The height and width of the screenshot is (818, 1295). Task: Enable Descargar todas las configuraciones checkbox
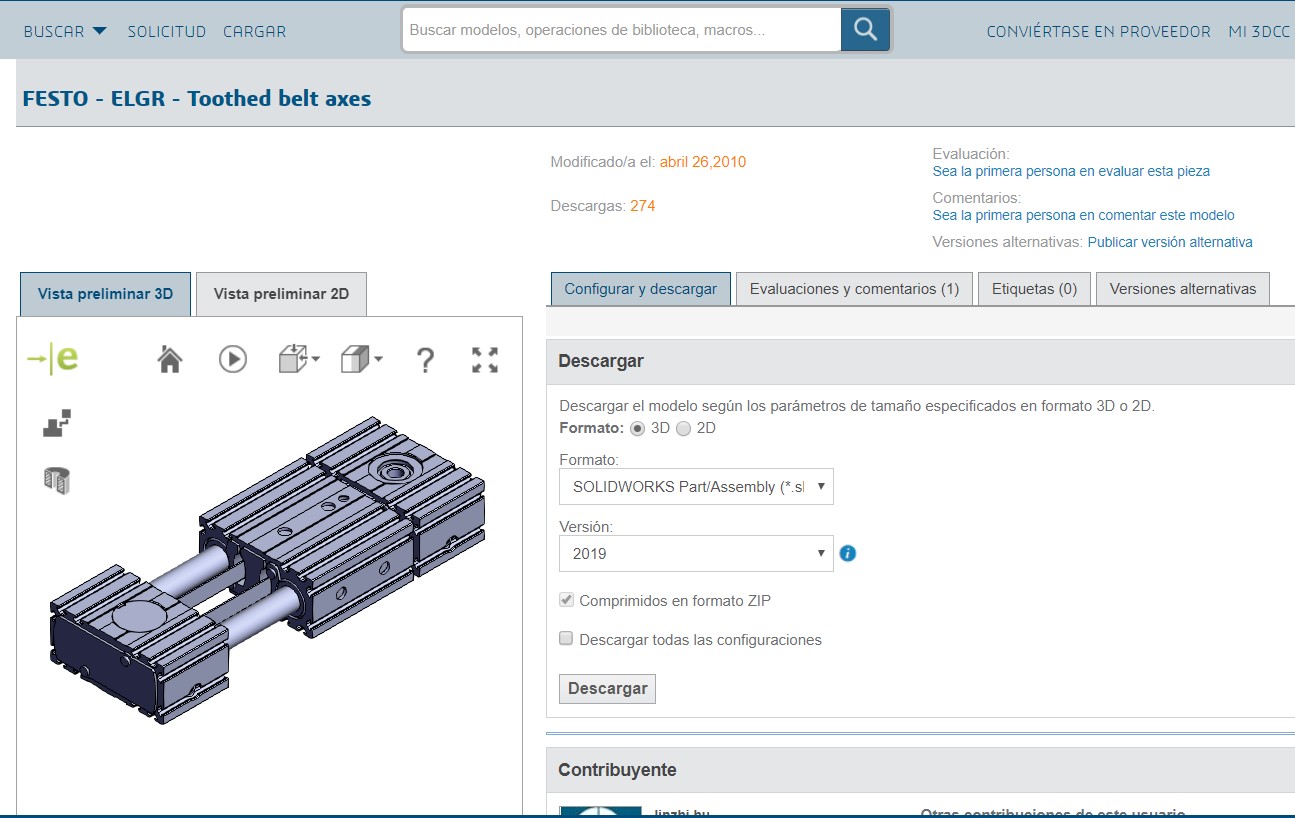[566, 638]
